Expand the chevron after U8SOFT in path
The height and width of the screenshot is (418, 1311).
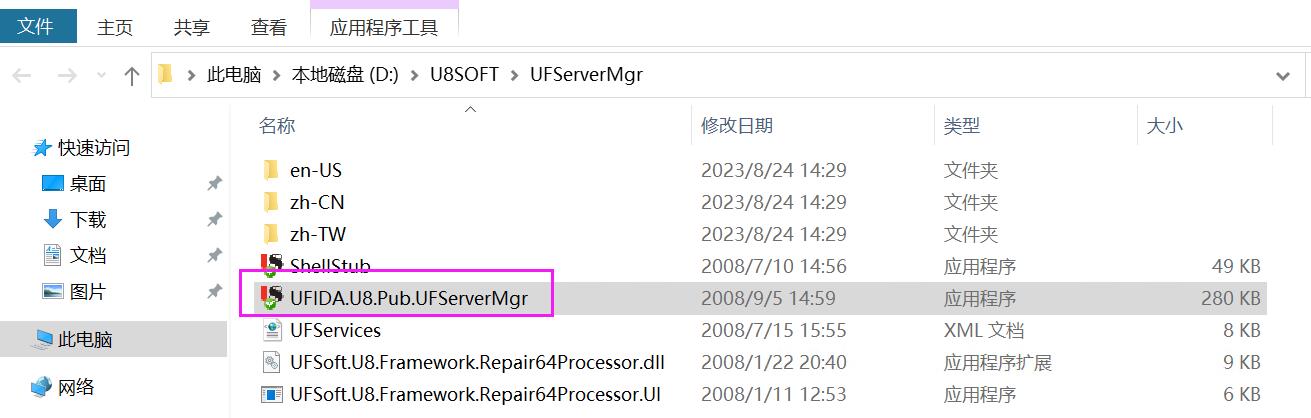coord(514,75)
